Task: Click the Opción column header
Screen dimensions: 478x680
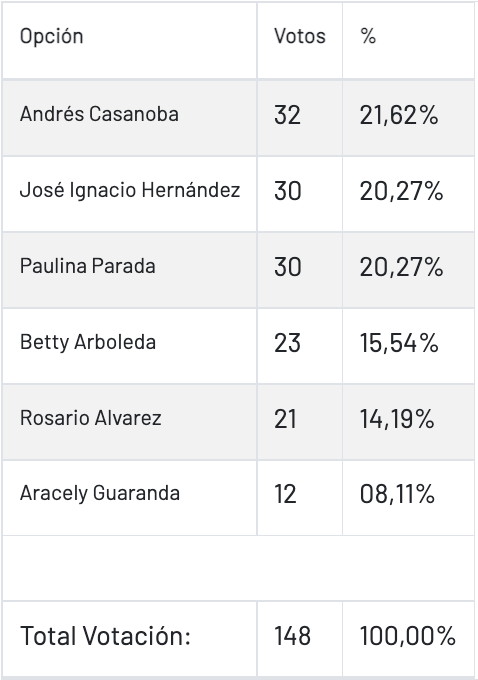Action: 130,41
